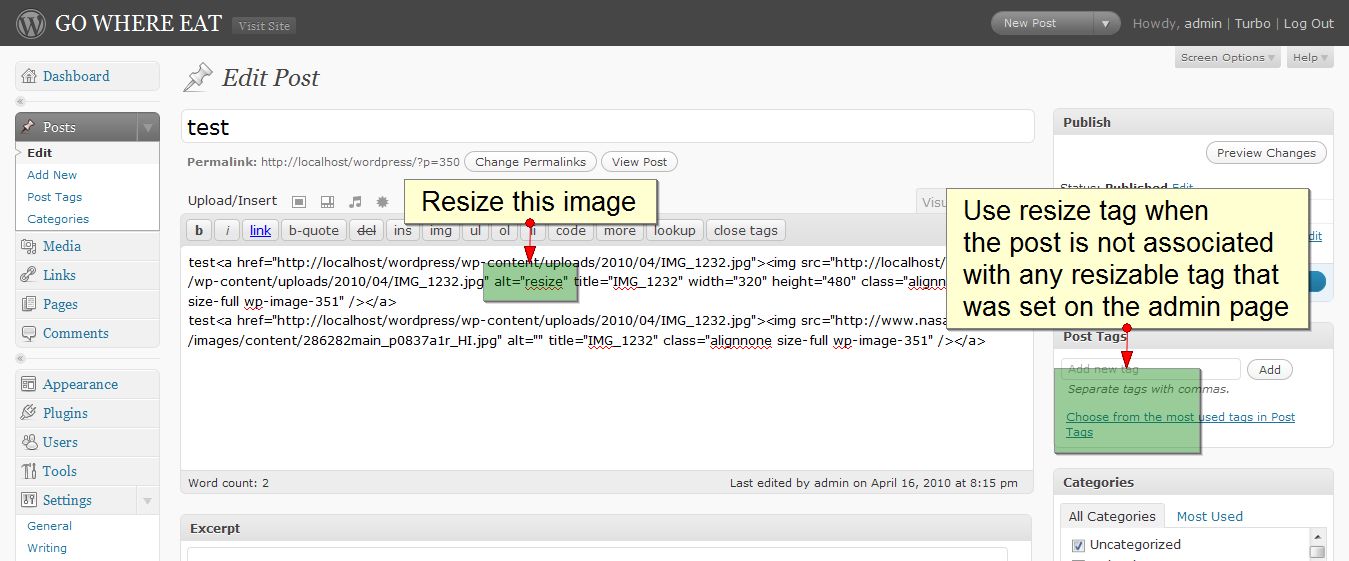Click the admin profile link
This screenshot has height=561, width=1349.
[x=1203, y=23]
